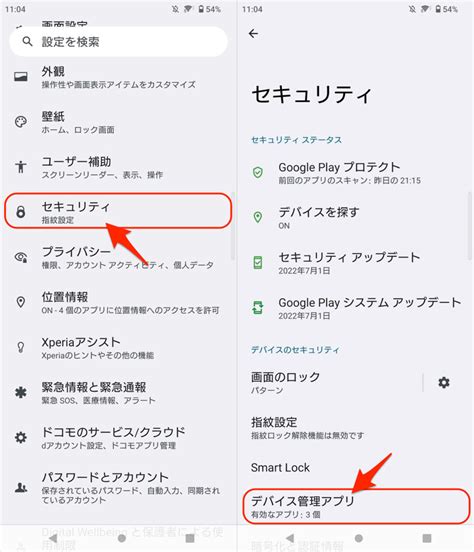
Task: Open the プライバシー settings entry
Action: point(118,257)
